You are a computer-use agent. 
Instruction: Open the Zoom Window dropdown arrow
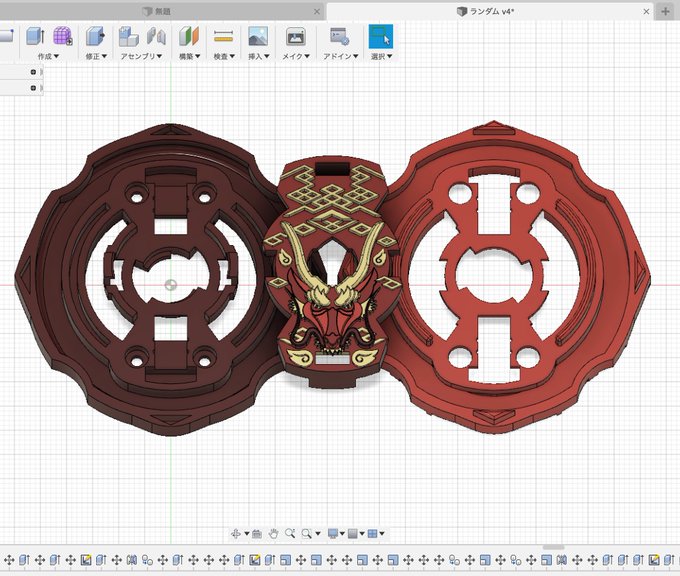point(318,533)
